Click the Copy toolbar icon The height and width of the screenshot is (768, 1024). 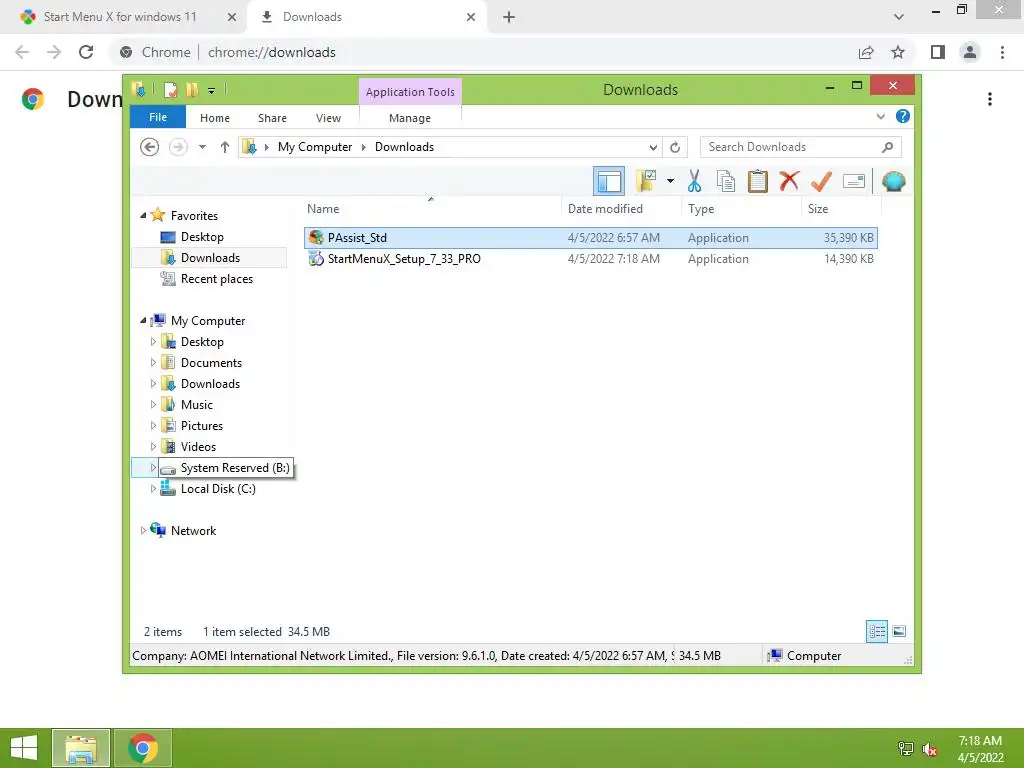(x=726, y=181)
